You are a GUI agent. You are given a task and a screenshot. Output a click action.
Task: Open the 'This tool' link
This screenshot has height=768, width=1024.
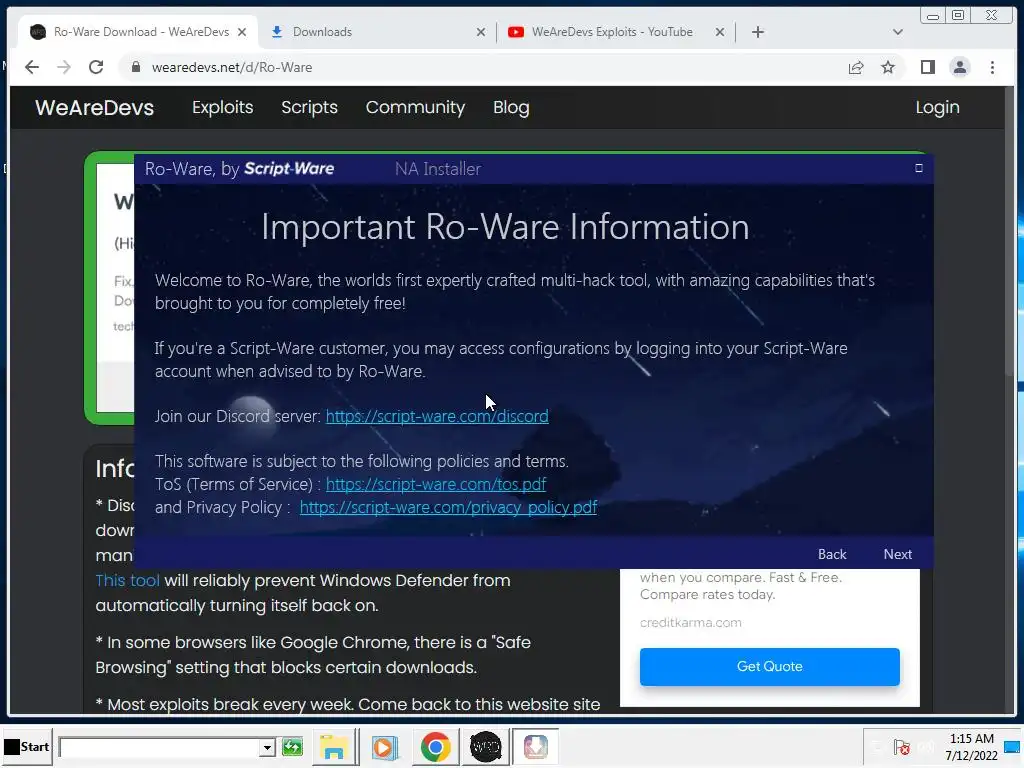pyautogui.click(x=127, y=580)
